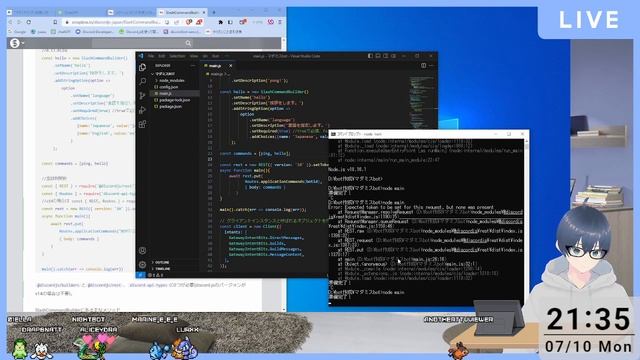Image resolution: width=640 pixels, height=360 pixels.
Task: Open the Search view in VS Code activity bar
Action: [x=142, y=82]
